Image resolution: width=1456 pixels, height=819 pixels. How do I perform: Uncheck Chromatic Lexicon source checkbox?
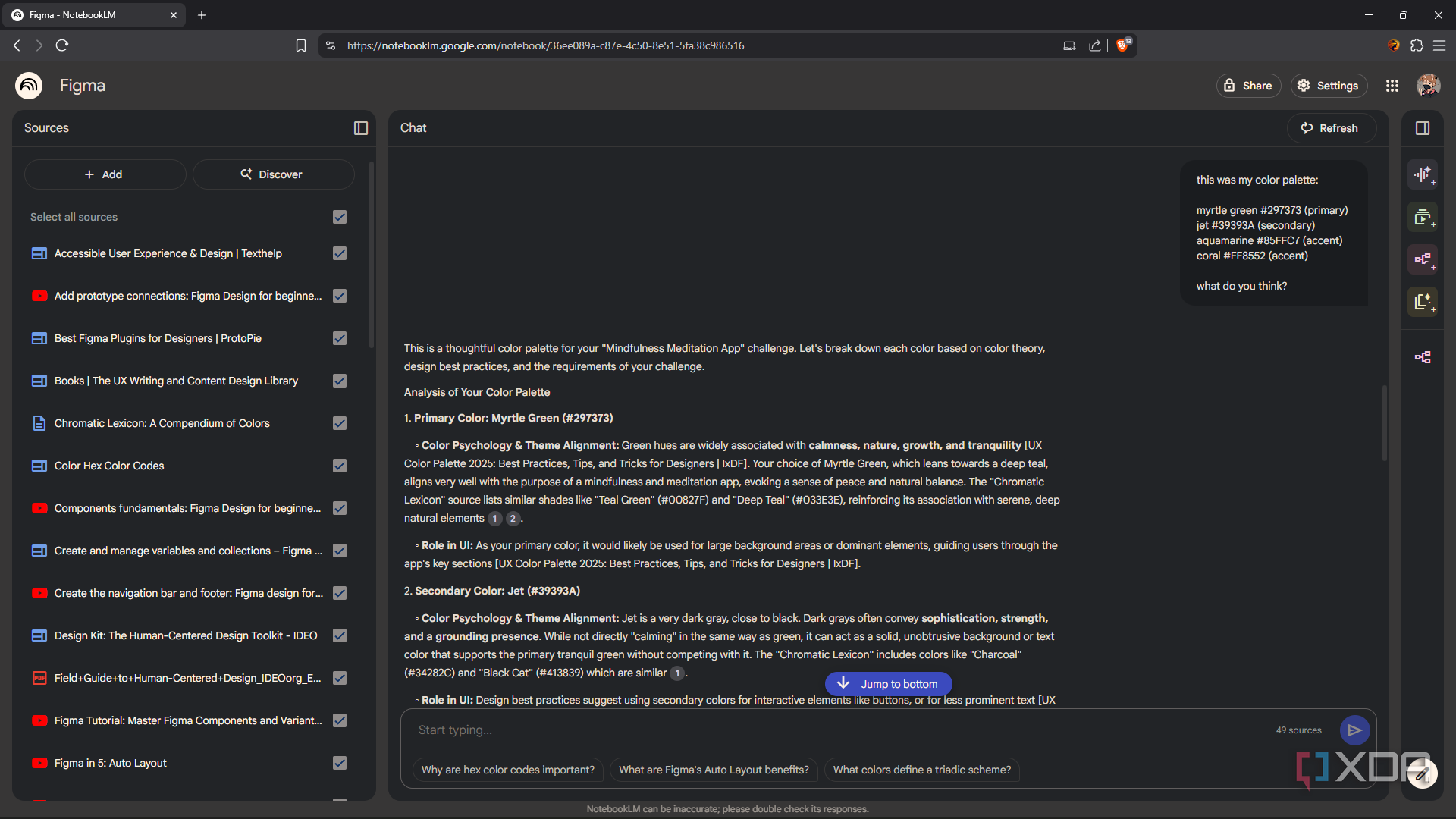(340, 423)
